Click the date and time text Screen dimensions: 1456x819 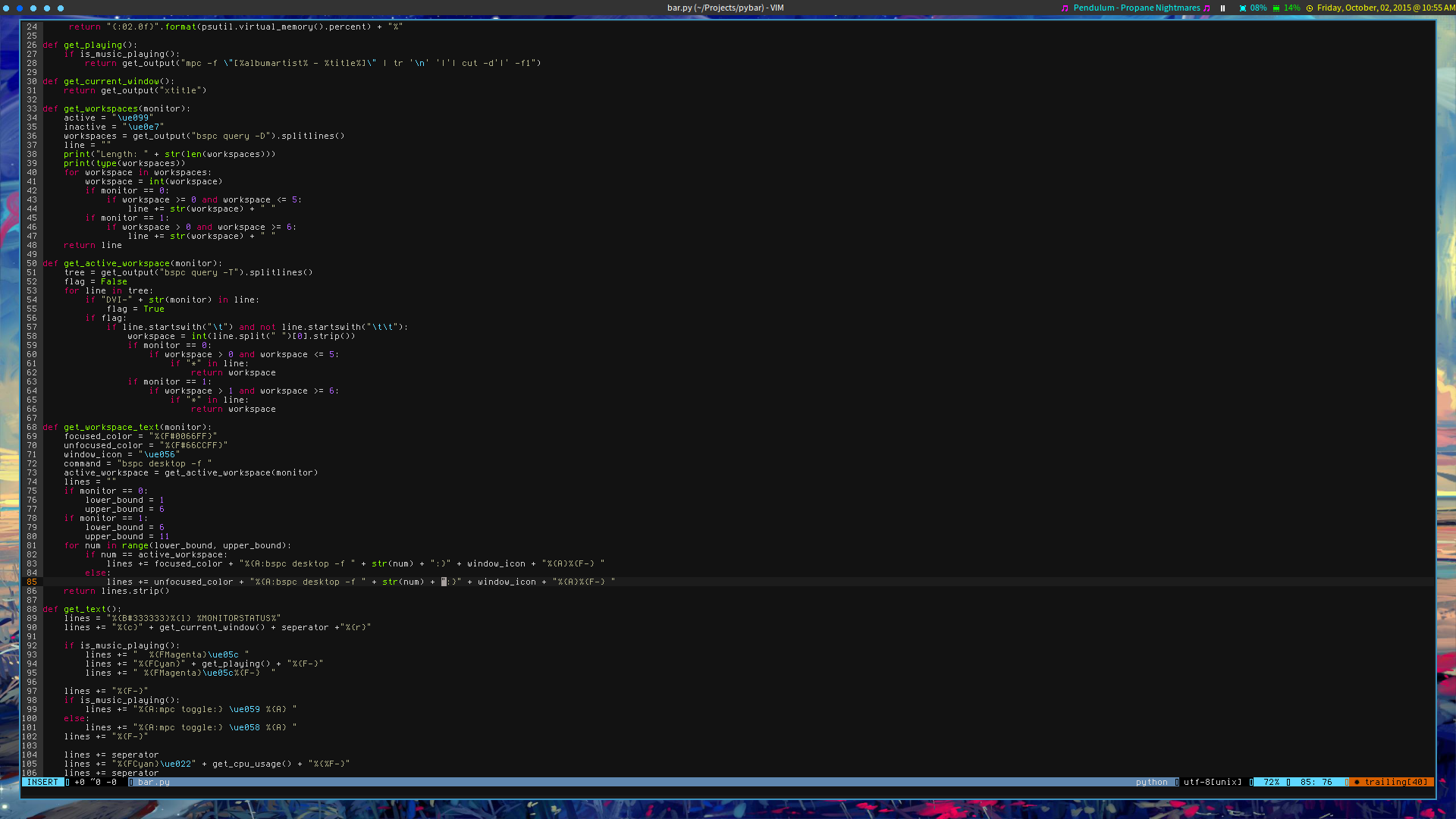pyautogui.click(x=1385, y=8)
